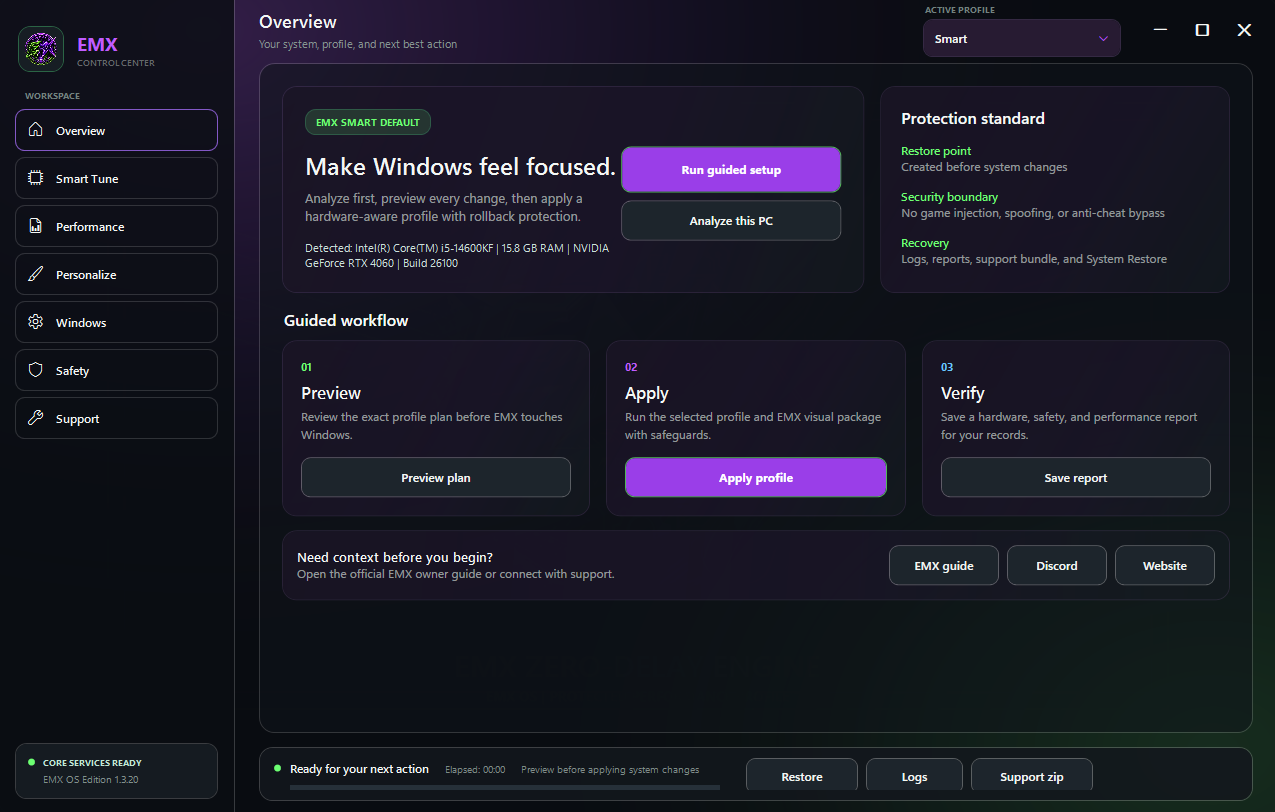Click the EMX SMART DEFAULT badge

point(368,123)
